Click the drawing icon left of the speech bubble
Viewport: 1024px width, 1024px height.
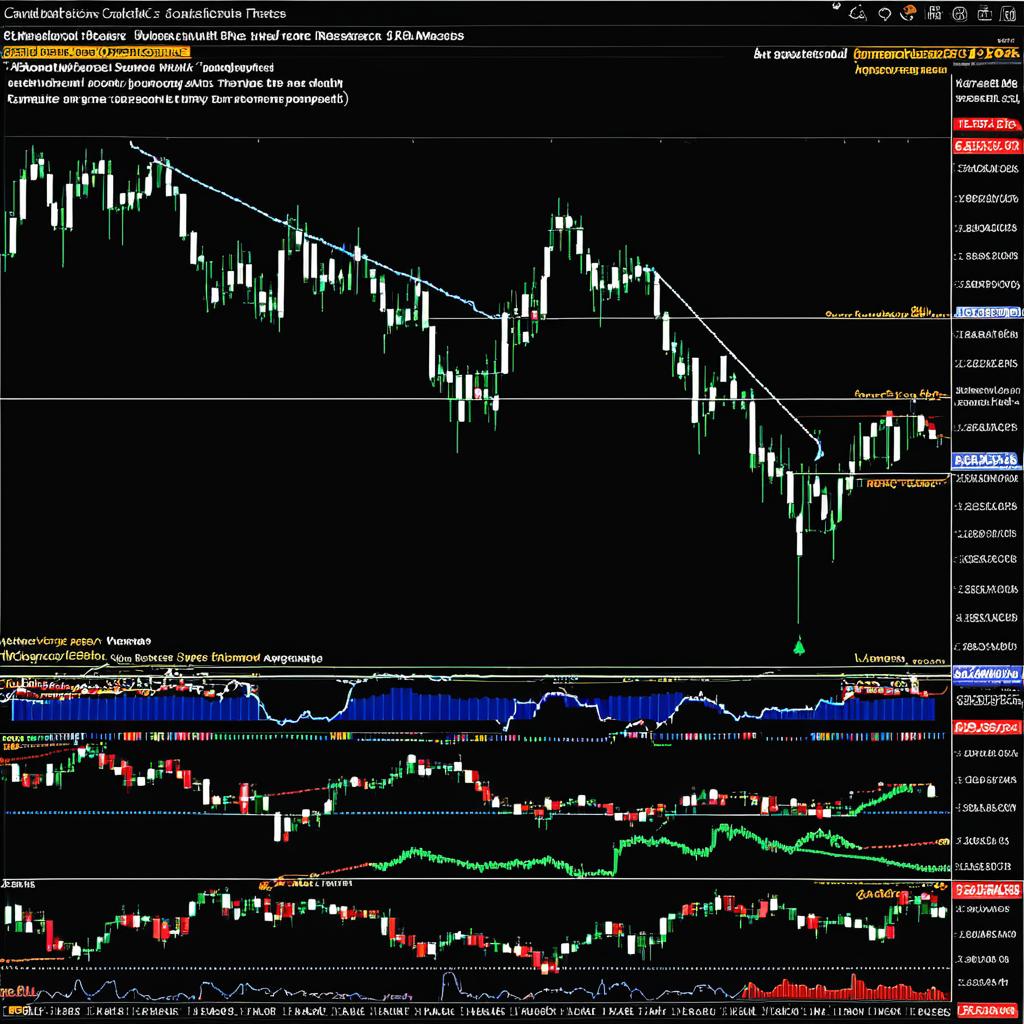858,13
